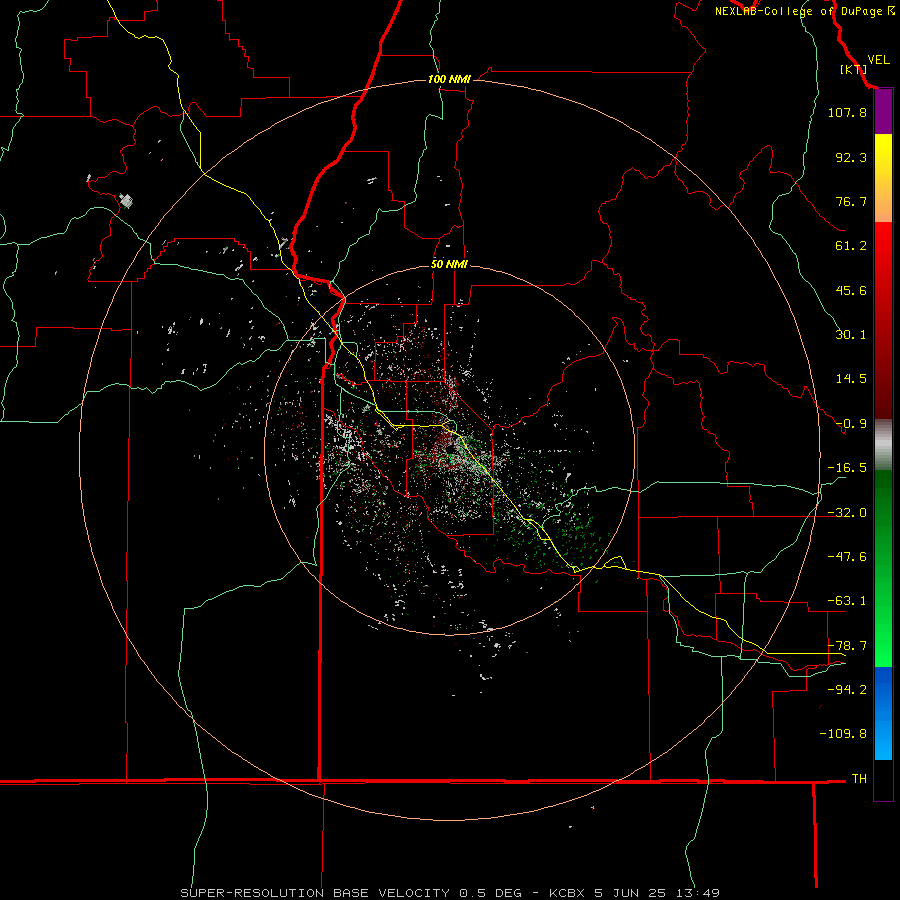Click the yellow-orange segment of the color bar

click(883, 178)
